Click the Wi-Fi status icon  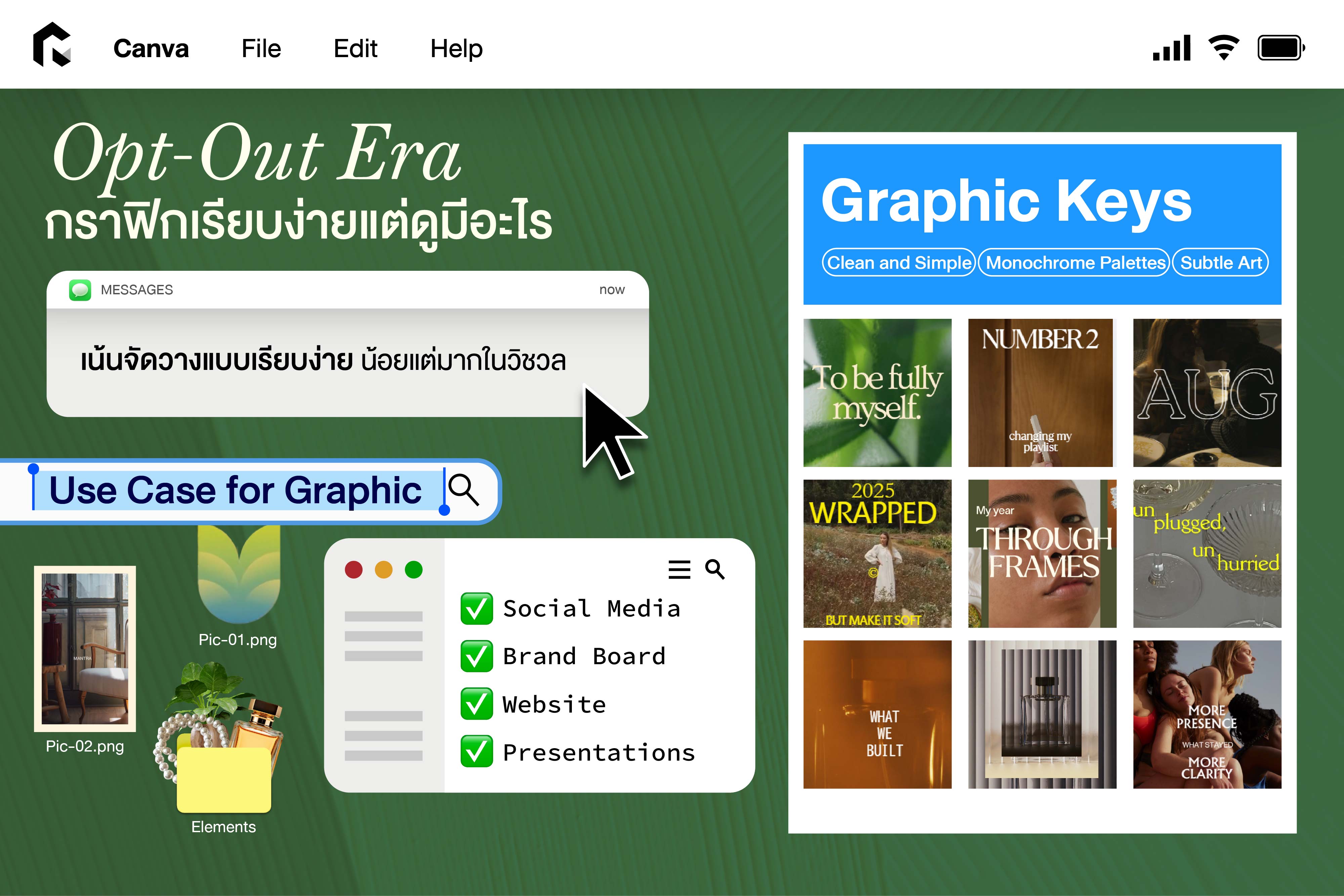(x=1223, y=47)
